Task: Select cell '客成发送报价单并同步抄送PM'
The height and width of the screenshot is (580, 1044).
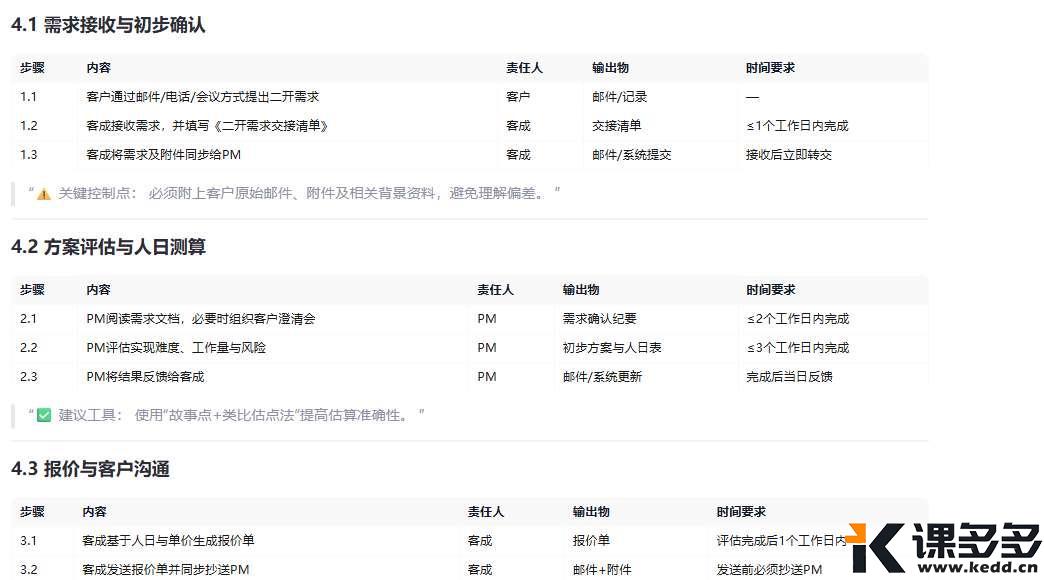Action: pyautogui.click(x=166, y=569)
